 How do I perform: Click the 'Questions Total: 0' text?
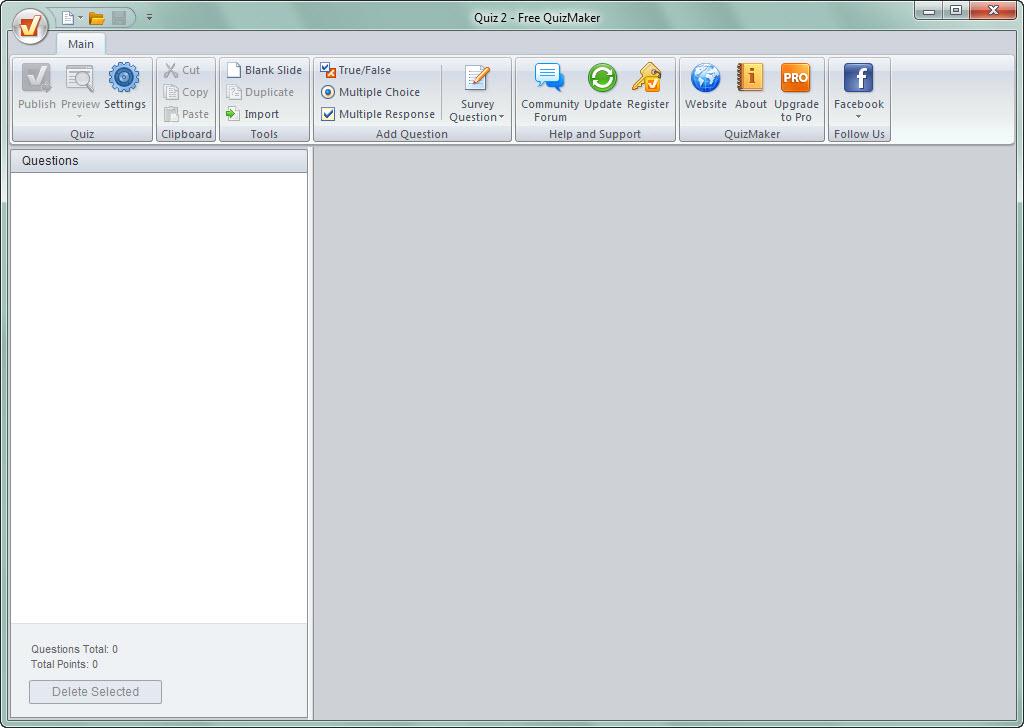click(x=74, y=649)
